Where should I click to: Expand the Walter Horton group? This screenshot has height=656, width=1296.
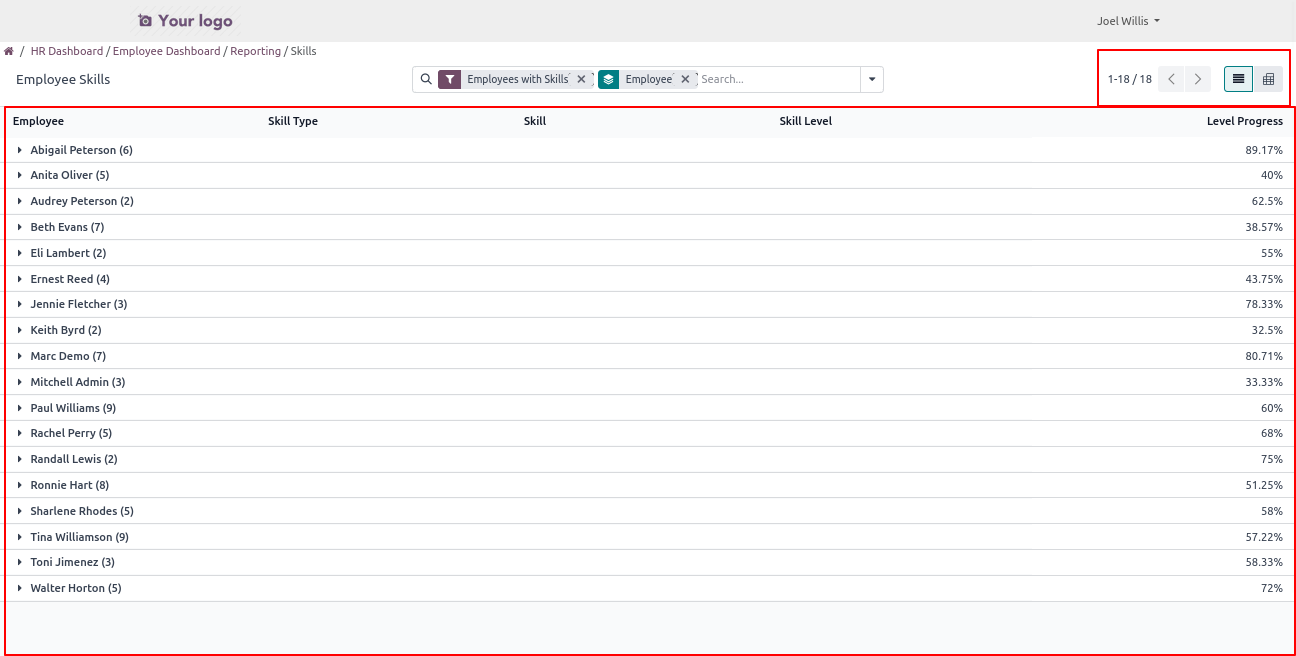coord(75,588)
